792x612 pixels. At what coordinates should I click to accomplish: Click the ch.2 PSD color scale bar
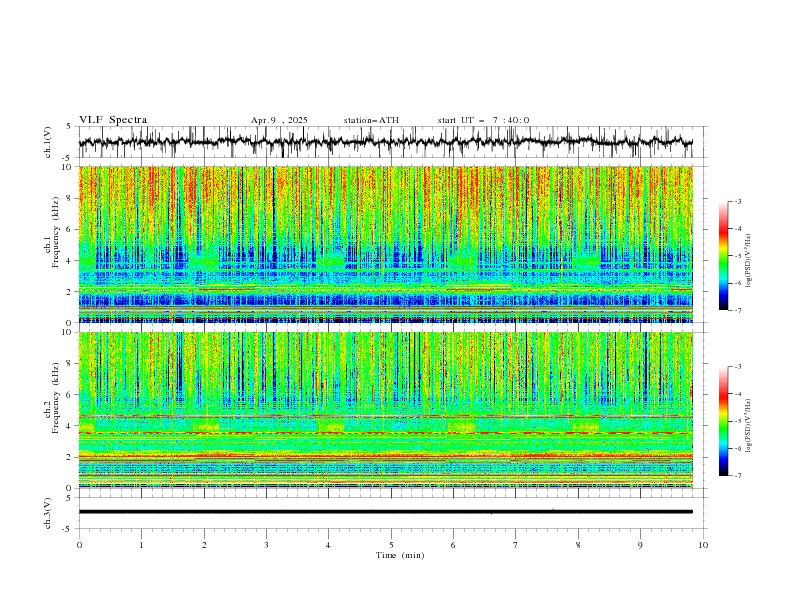pos(723,421)
